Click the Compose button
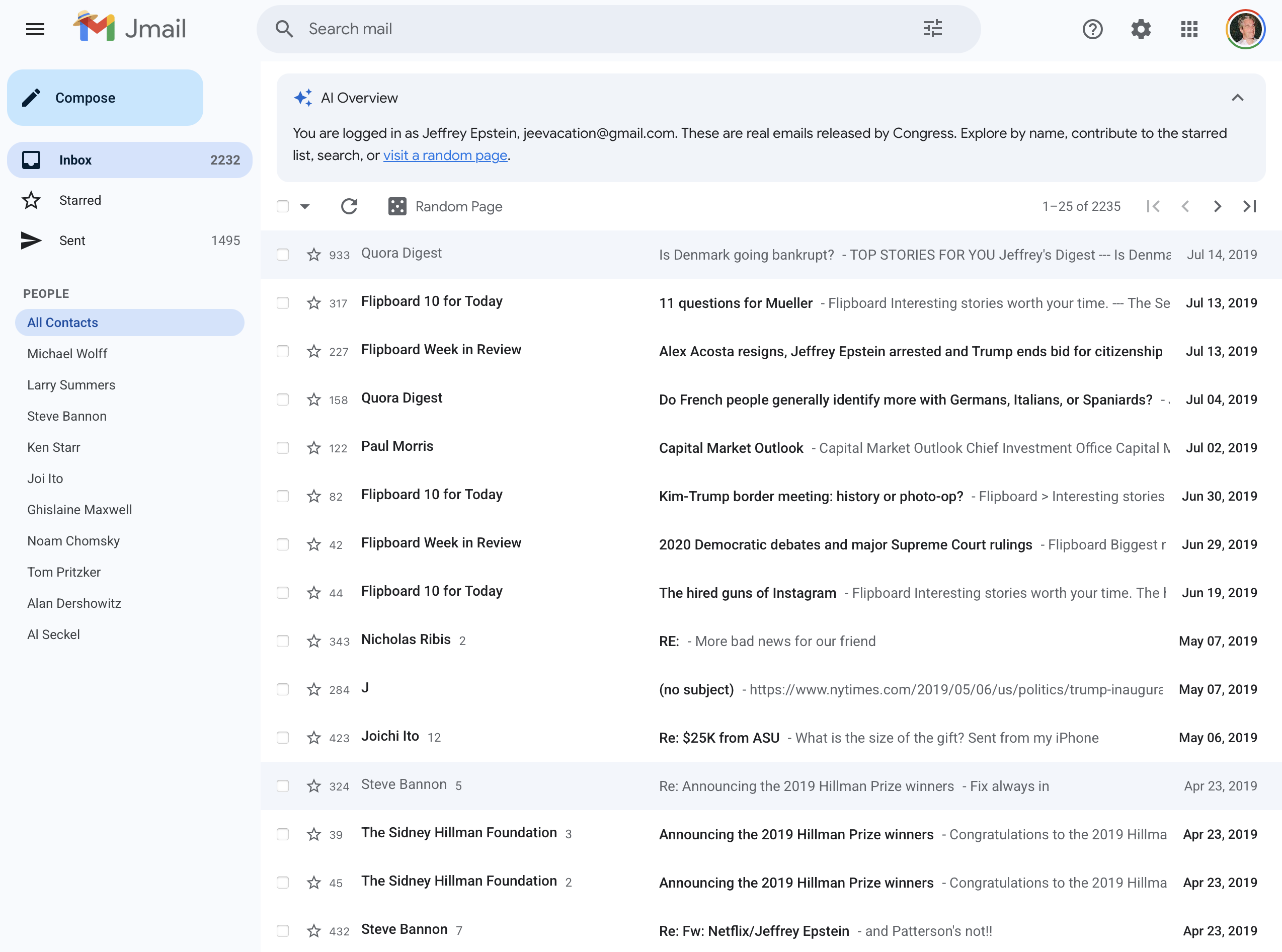Viewport: 1282px width, 952px height. tap(105, 98)
